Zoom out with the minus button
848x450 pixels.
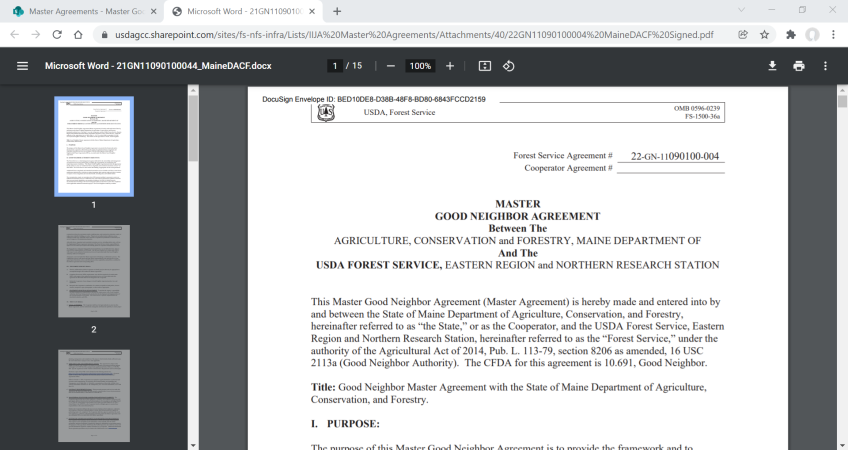391,66
